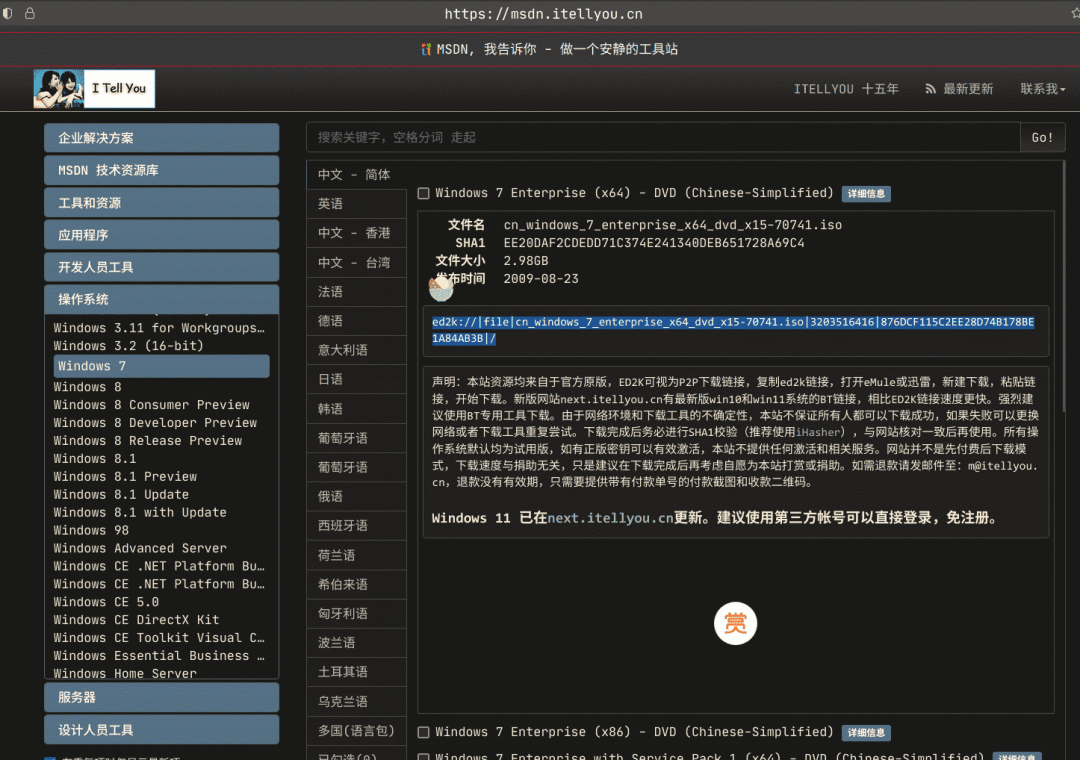The width and height of the screenshot is (1080, 760).
Task: Select Windows CE DirectX Kit
Action: 136,620
